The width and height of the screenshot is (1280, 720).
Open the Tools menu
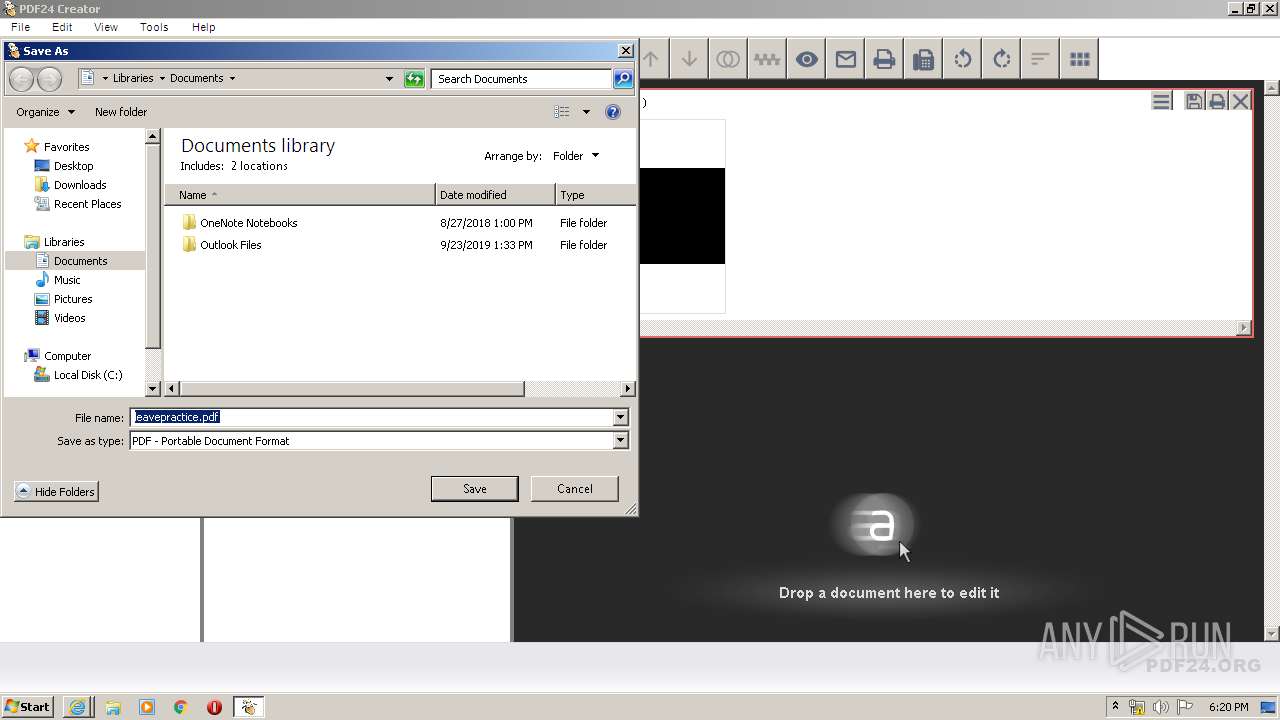click(154, 27)
